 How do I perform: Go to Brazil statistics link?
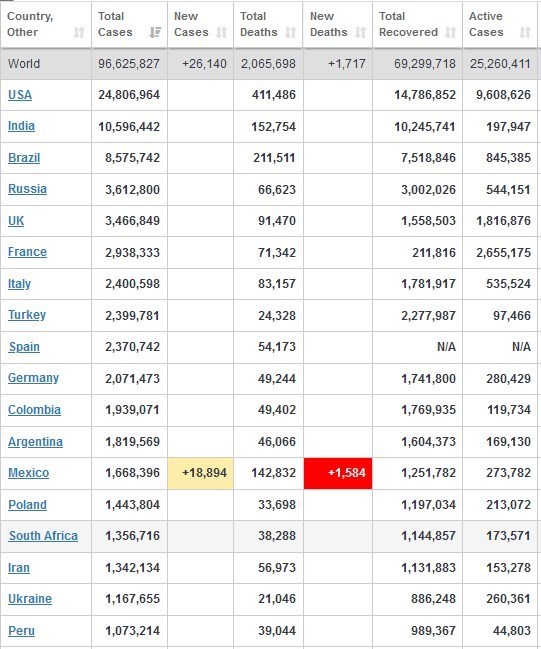coord(24,158)
